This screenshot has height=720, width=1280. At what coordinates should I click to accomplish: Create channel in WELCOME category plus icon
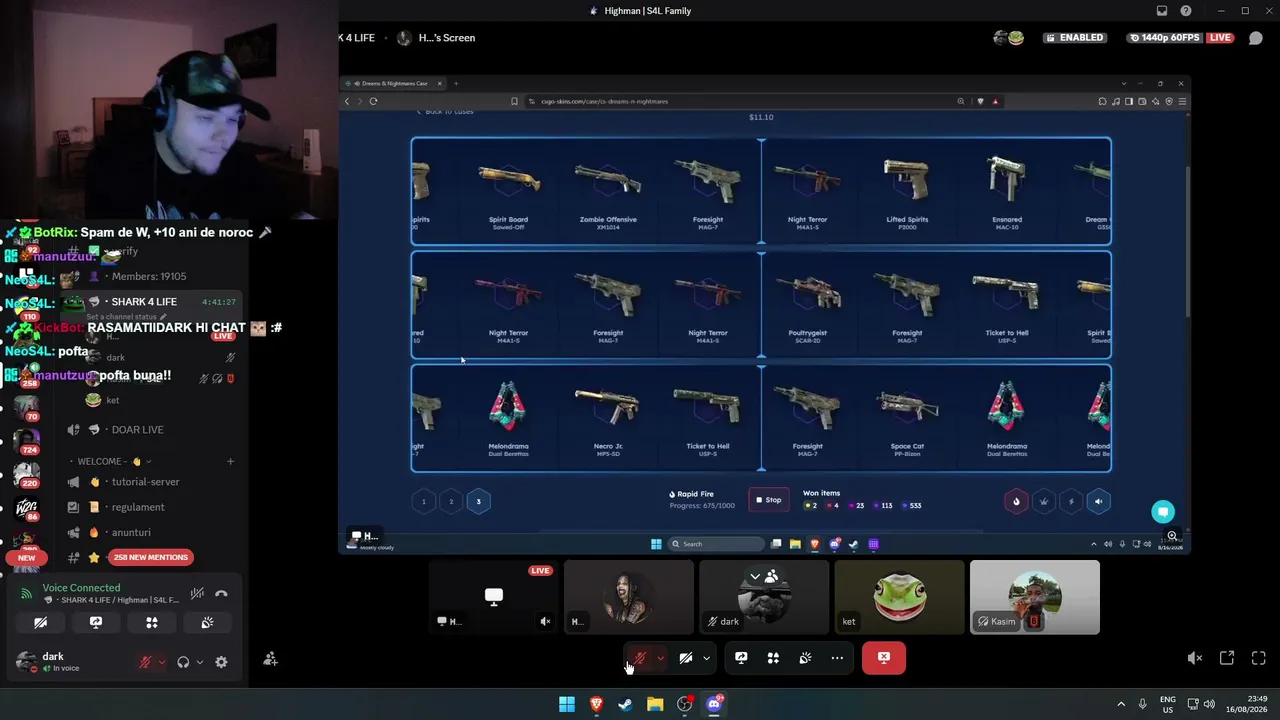(230, 462)
